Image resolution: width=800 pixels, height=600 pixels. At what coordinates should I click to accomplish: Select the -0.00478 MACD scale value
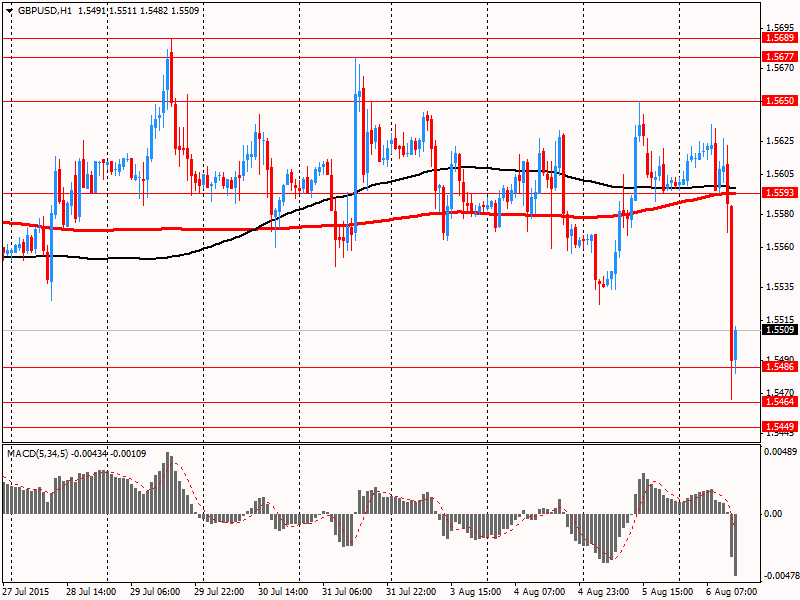click(780, 576)
